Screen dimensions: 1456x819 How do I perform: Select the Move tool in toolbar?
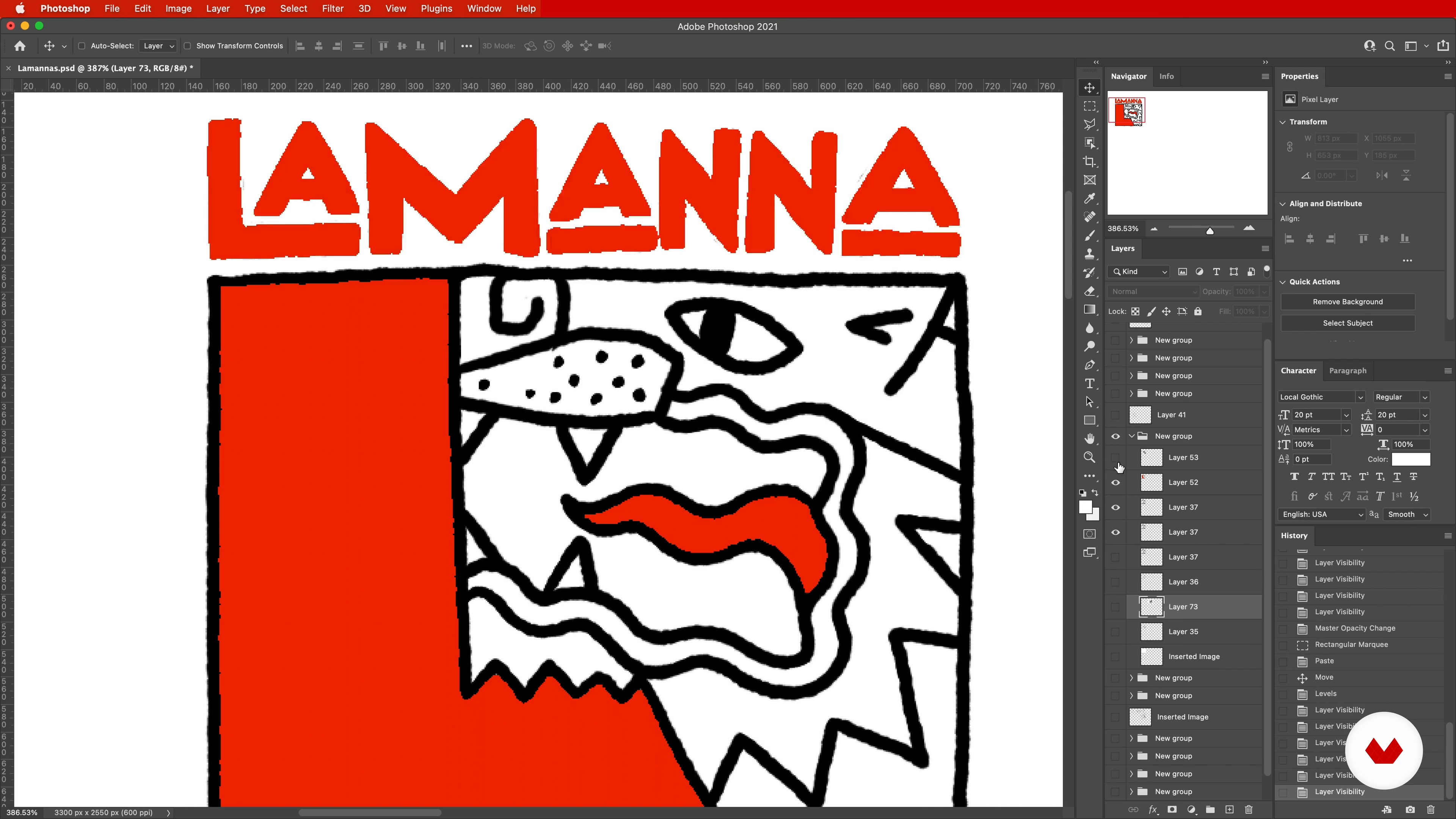[1089, 88]
